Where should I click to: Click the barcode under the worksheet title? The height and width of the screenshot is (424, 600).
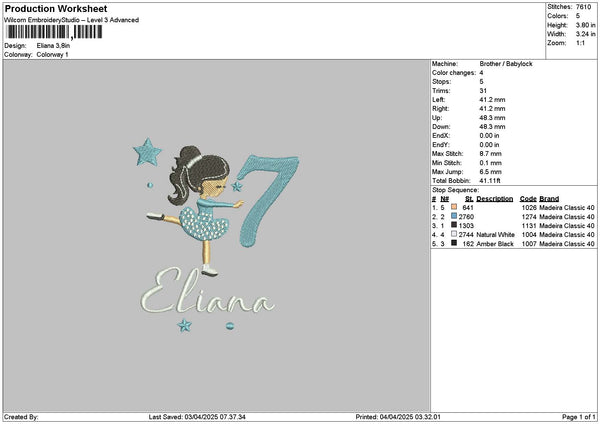pyautogui.click(x=54, y=32)
